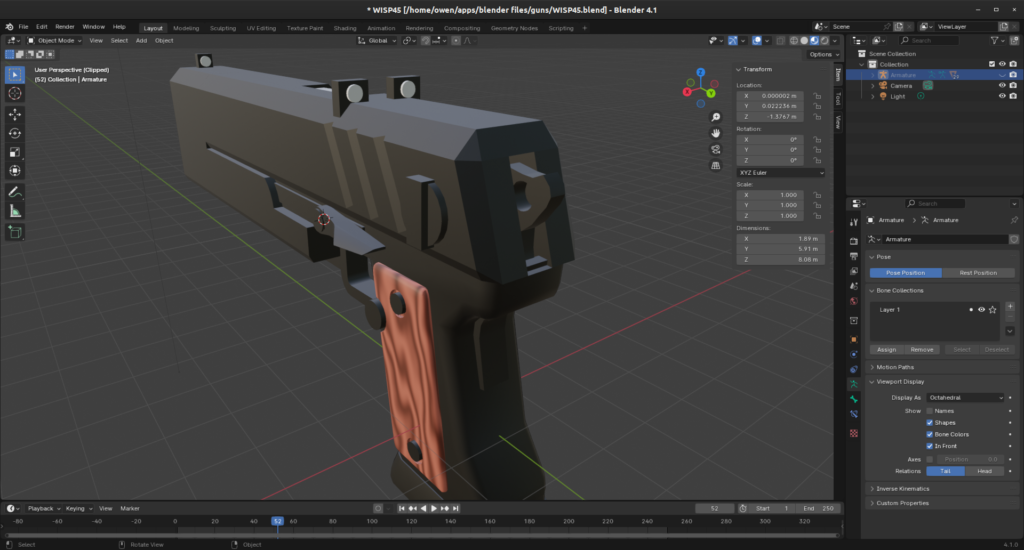1024x550 pixels.
Task: Open the Output properties tab icon
Action: [x=854, y=256]
